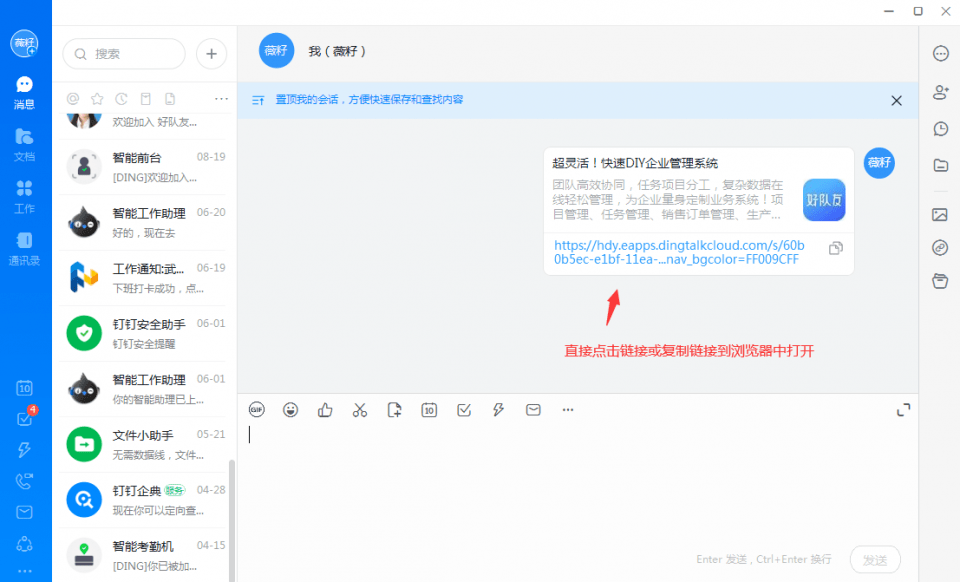
Task: Click the add member icon on right panel
Action: (x=940, y=92)
